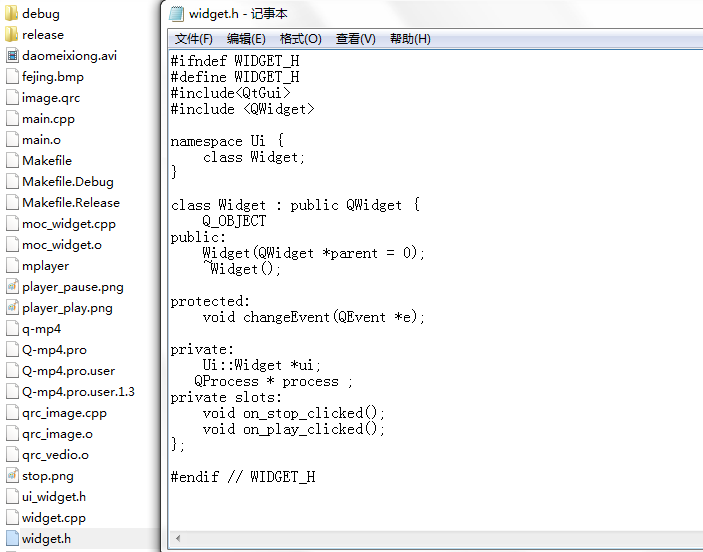Click the main.o file icon

click(x=13, y=140)
